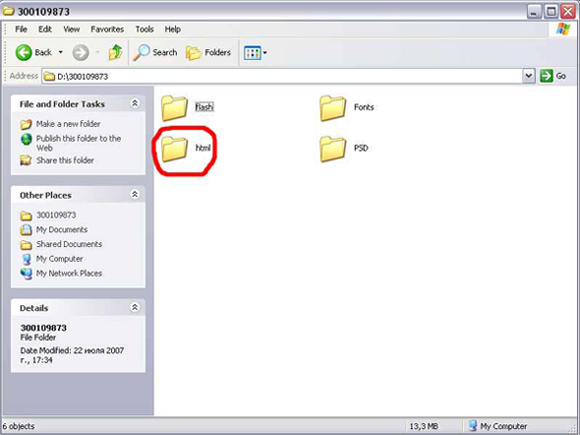Screen dimensions: 580x435
Task: Toggle the Folders pane button
Action: click(x=209, y=53)
